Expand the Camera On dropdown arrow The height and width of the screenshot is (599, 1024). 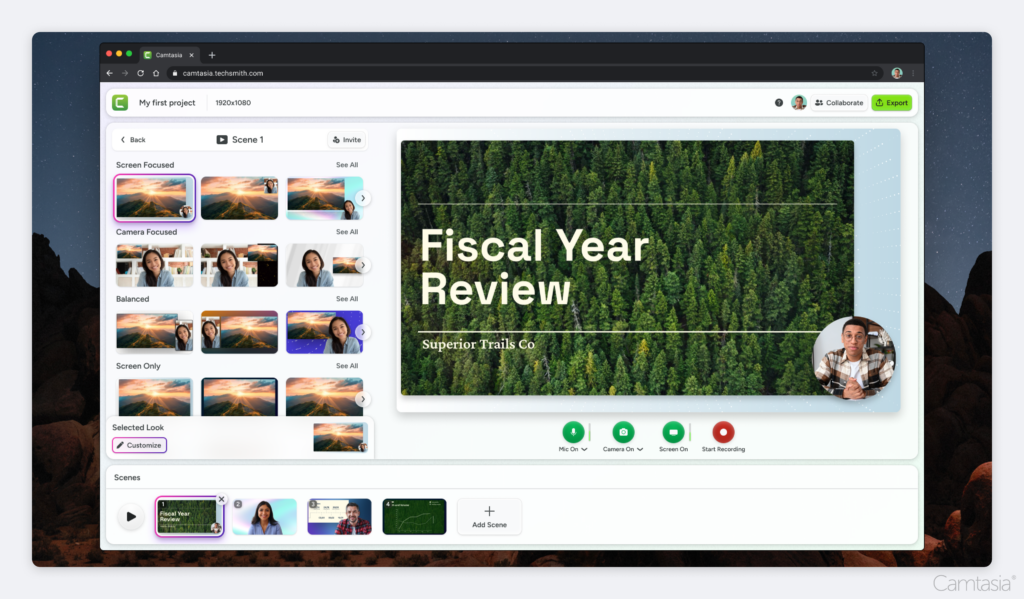(640, 450)
